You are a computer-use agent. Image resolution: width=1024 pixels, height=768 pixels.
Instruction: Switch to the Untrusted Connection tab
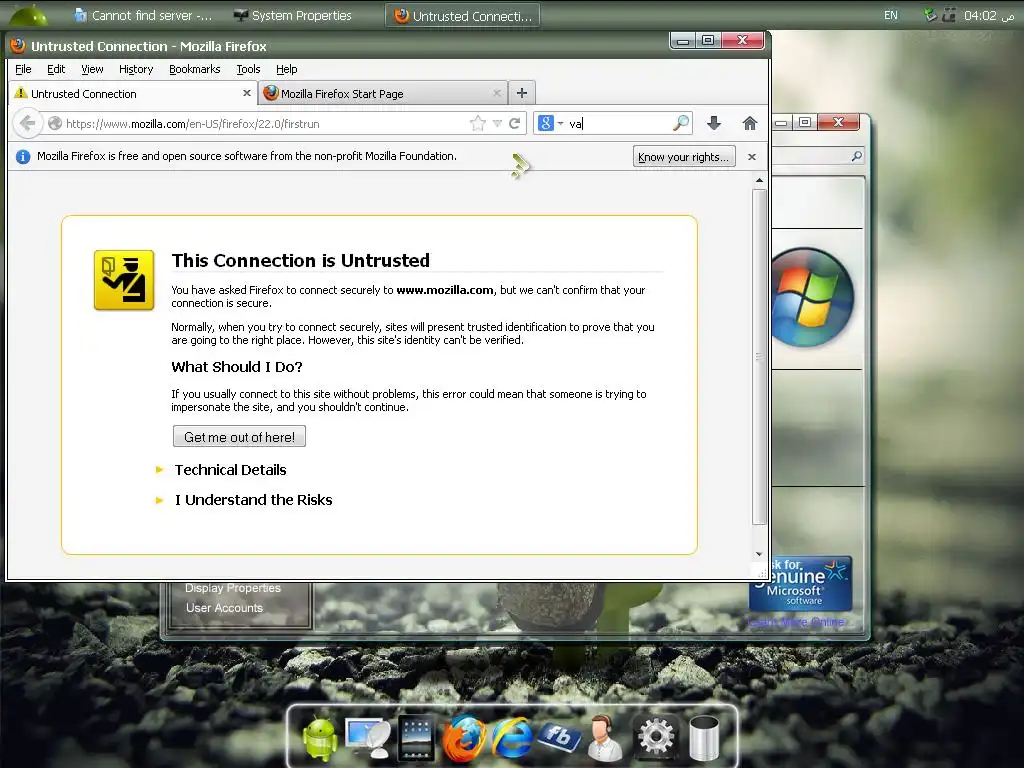133,93
